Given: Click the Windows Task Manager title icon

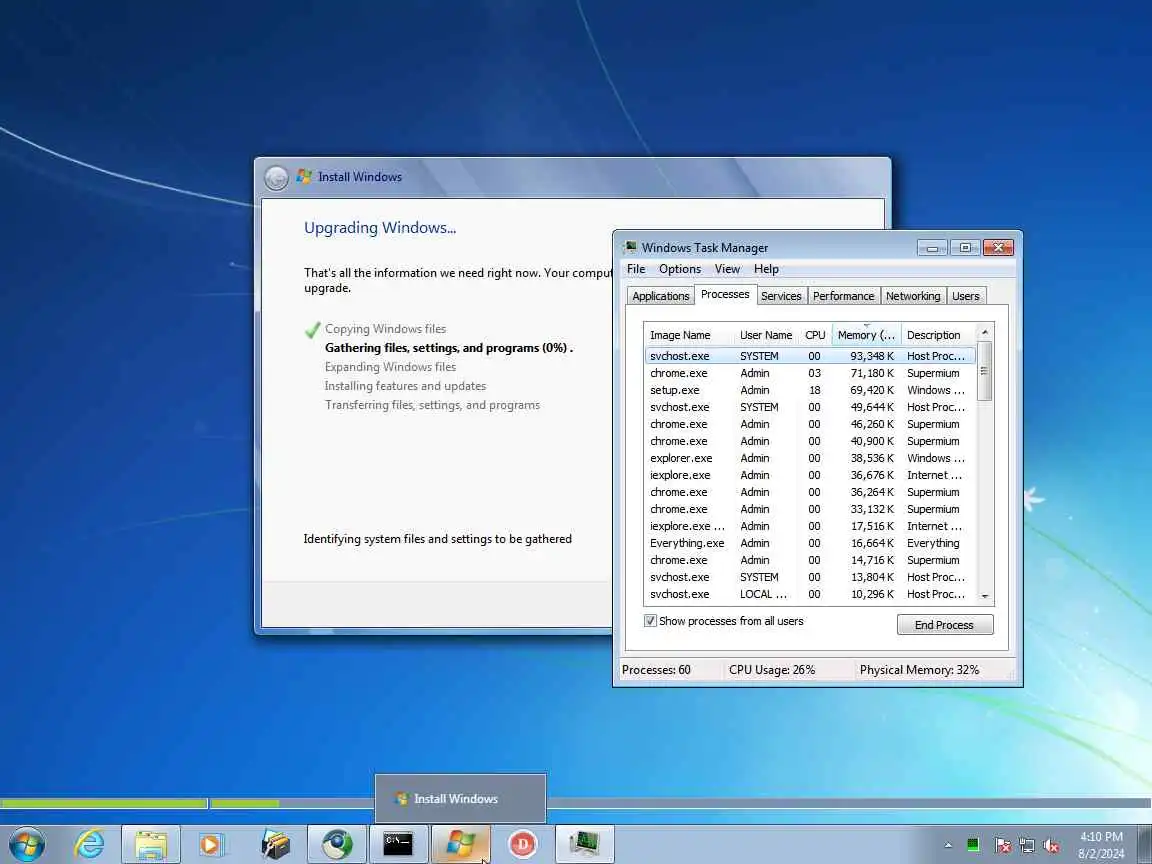Looking at the screenshot, I should [x=630, y=247].
